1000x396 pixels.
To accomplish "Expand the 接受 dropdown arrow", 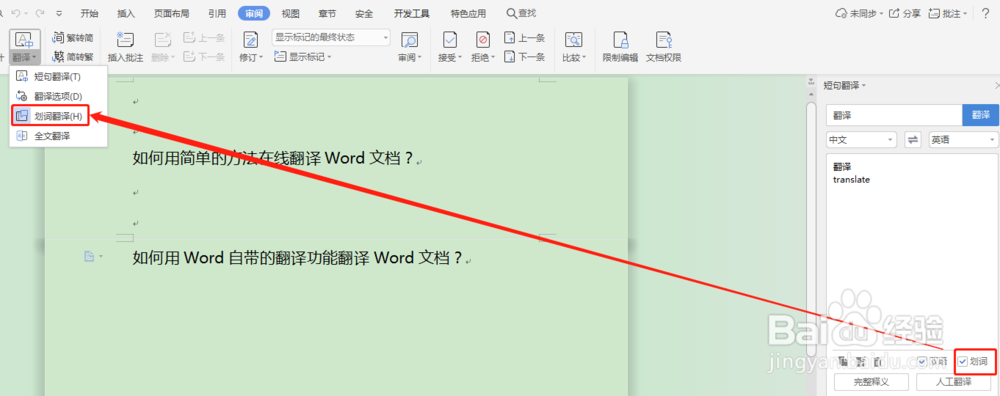I will (460, 58).
